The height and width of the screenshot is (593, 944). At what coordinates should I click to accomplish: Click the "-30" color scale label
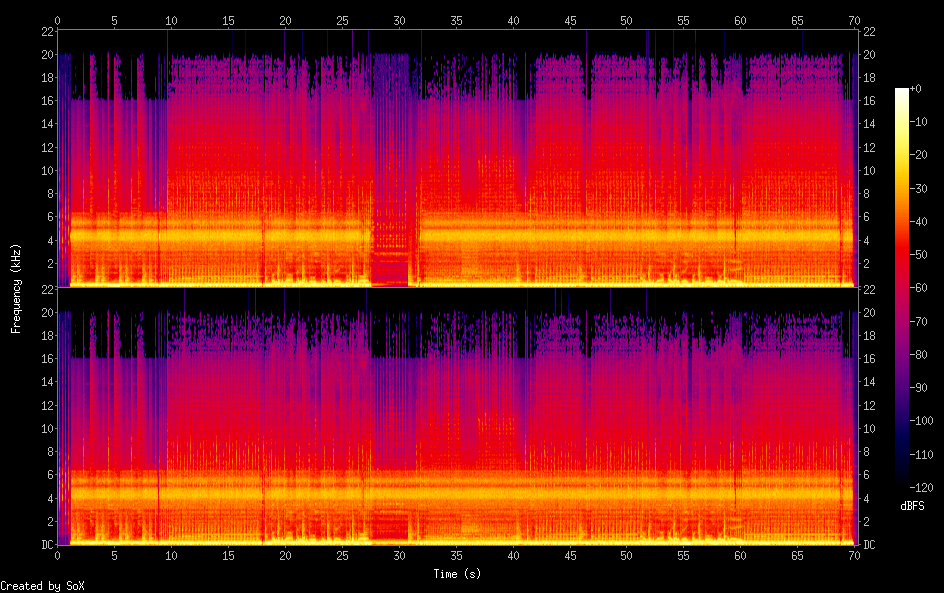pos(919,188)
